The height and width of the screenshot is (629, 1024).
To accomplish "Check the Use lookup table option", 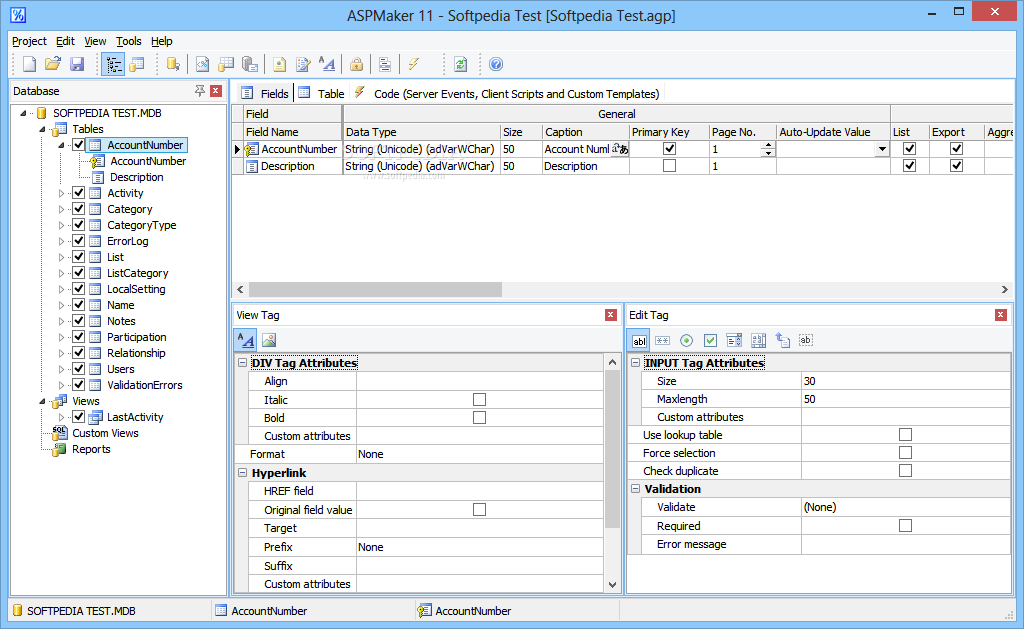I will click(905, 434).
